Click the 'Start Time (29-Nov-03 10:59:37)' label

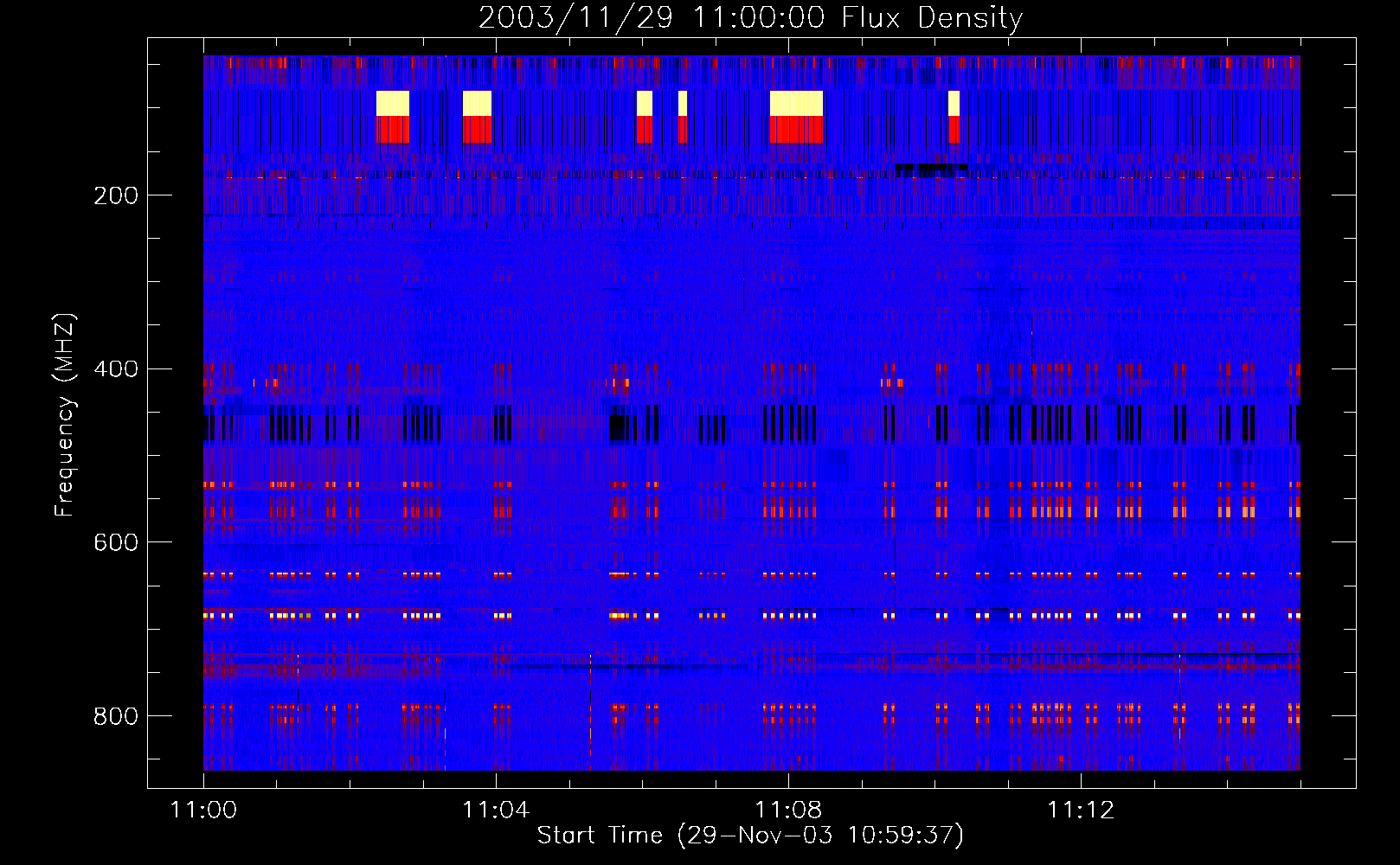point(750,836)
